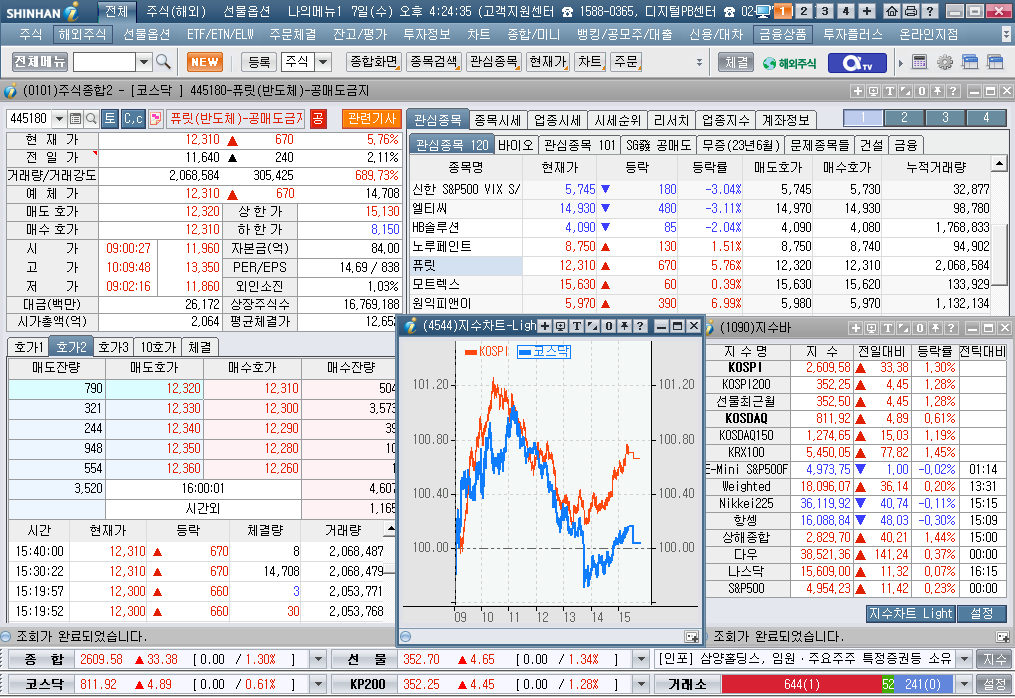The width and height of the screenshot is (1015, 698).
Task: Click scroll up arrow in trade history list
Action: [390, 530]
